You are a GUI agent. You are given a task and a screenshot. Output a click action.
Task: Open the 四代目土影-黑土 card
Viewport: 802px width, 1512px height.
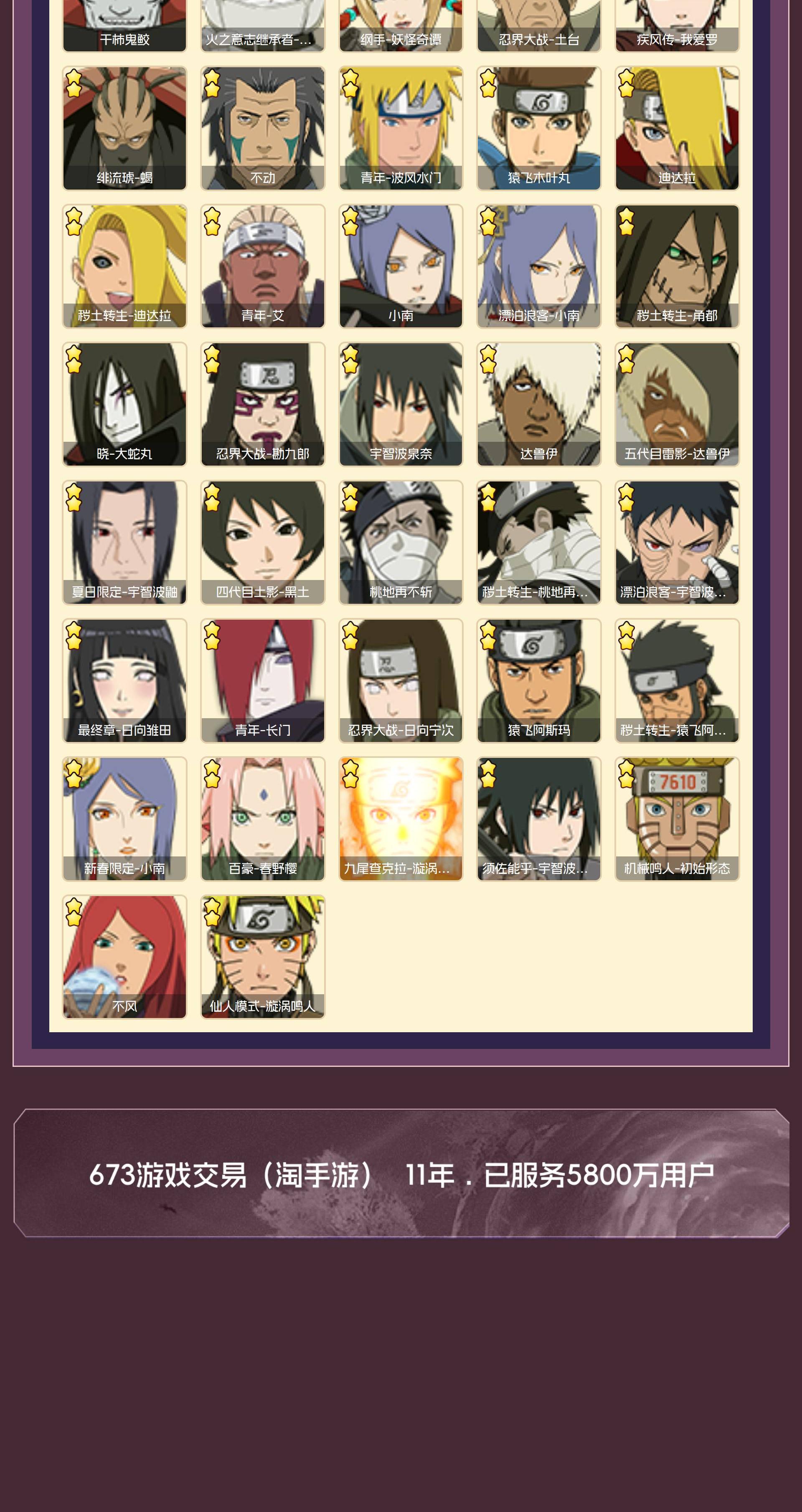[x=262, y=542]
